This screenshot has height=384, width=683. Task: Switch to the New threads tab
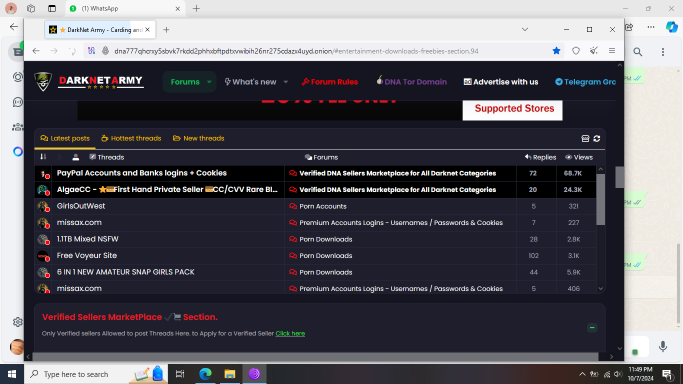coord(199,138)
